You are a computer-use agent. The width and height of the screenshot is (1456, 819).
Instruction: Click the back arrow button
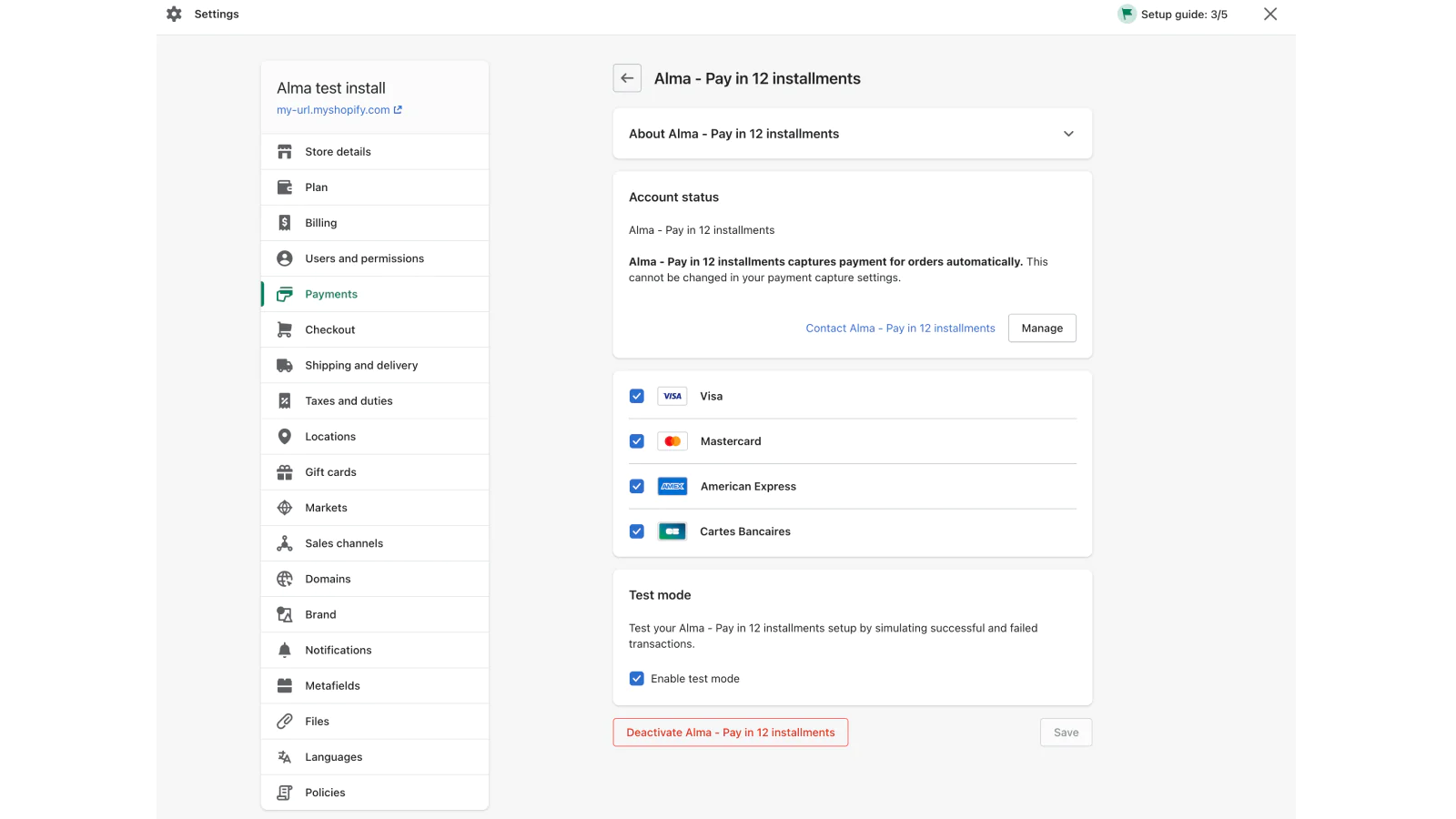627,78
